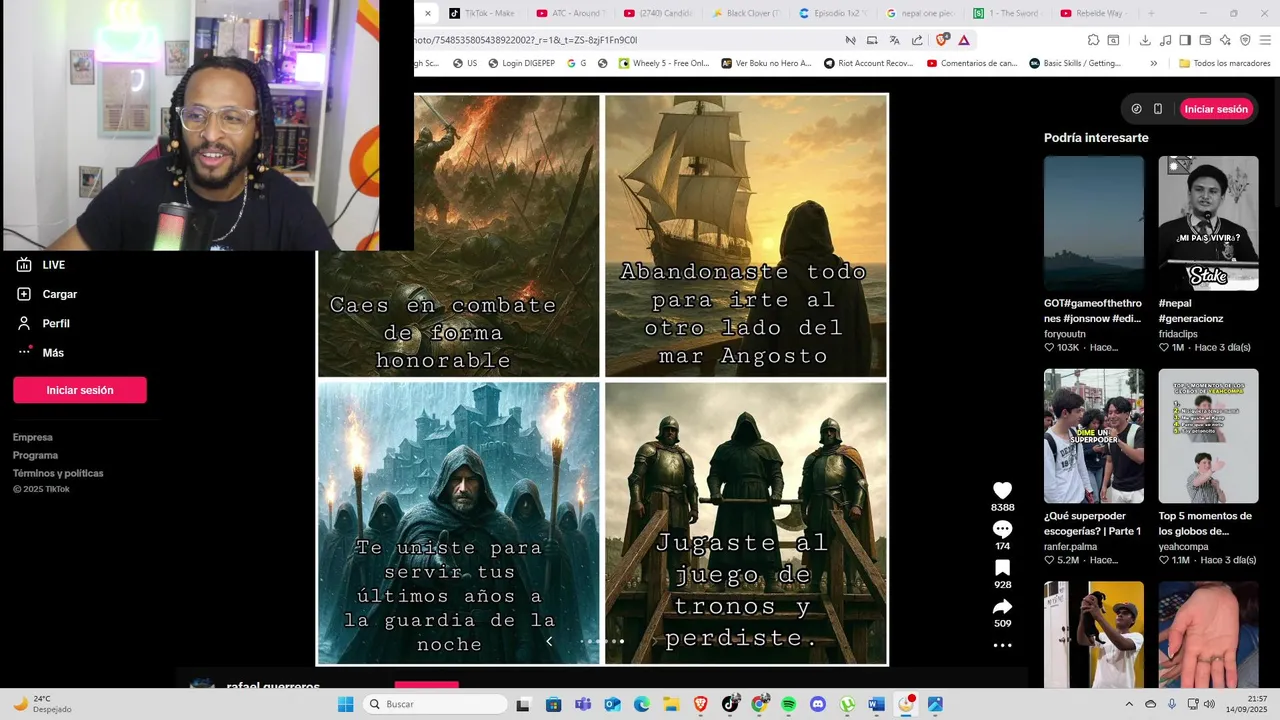Open Spotify from the taskbar

[x=788, y=704]
